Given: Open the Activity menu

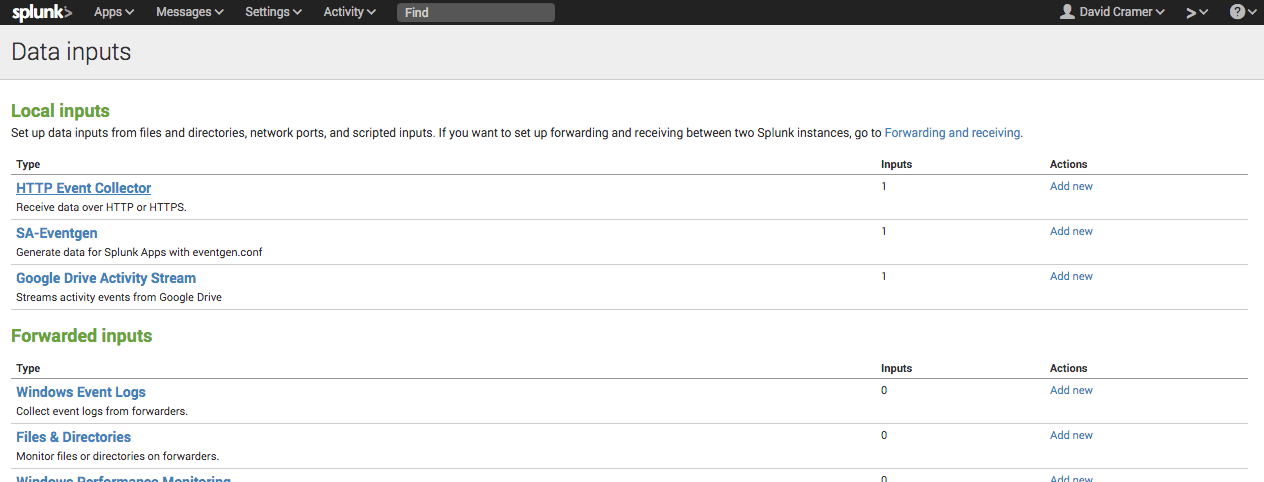Looking at the screenshot, I should [349, 12].
